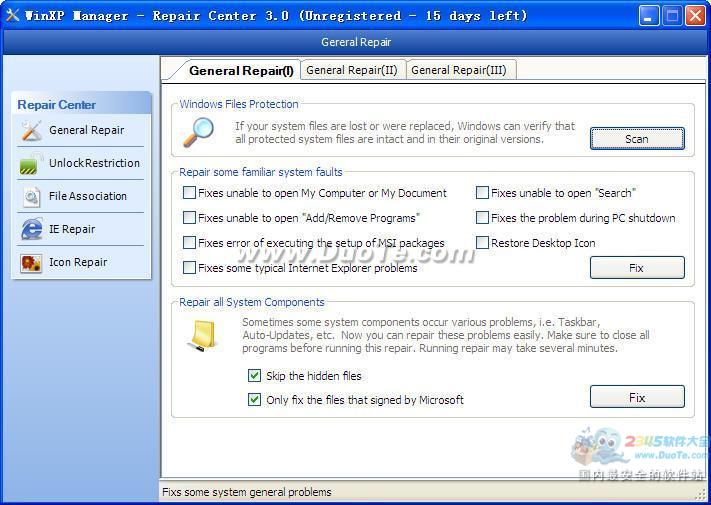The image size is (711, 505).
Task: Click the "Repair all System Components" label
Action: pyautogui.click(x=252, y=302)
